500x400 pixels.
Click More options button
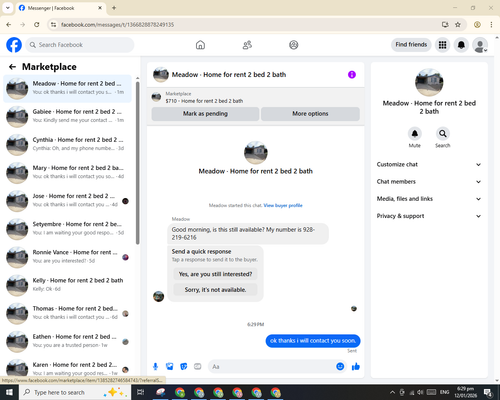pos(310,114)
